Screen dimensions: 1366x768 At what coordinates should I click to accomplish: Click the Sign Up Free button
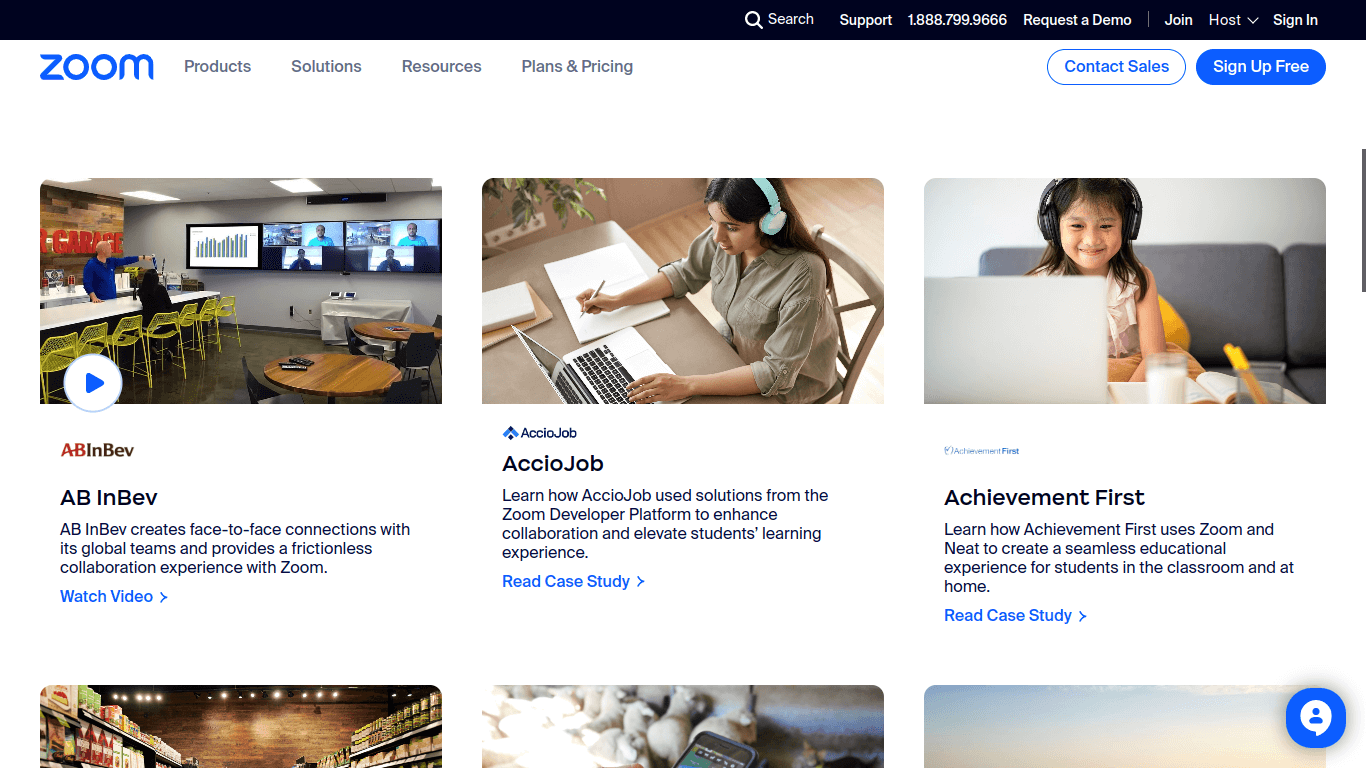pos(1260,67)
